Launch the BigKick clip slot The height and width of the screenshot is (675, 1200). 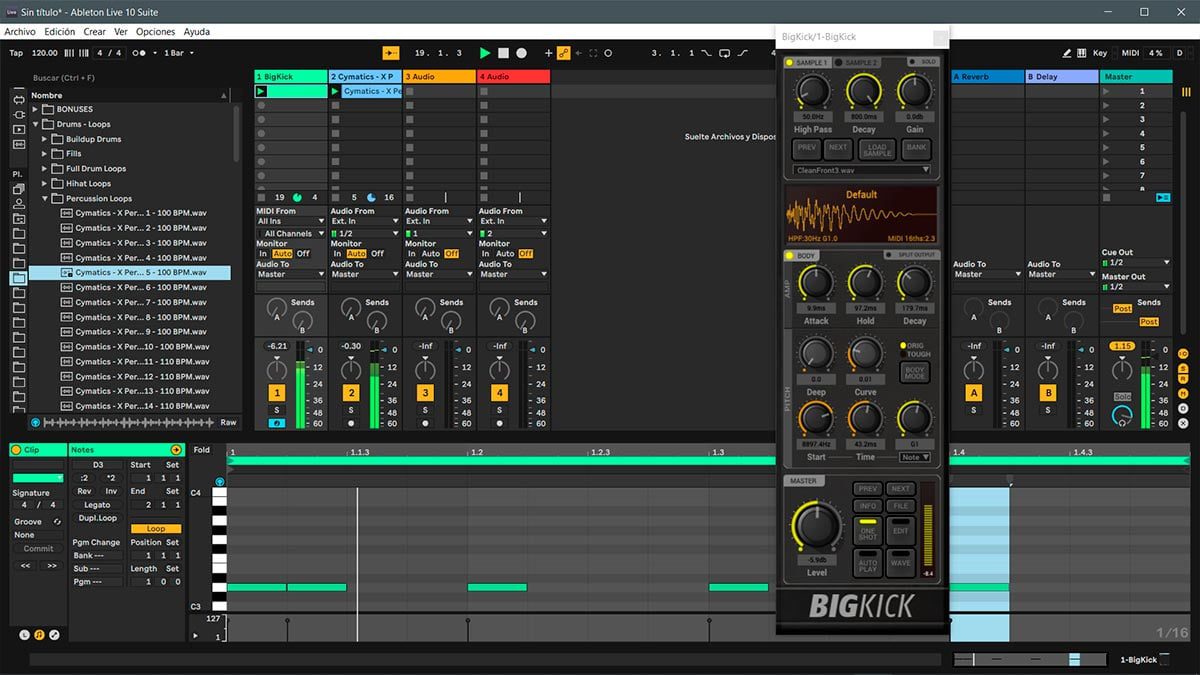[x=262, y=91]
